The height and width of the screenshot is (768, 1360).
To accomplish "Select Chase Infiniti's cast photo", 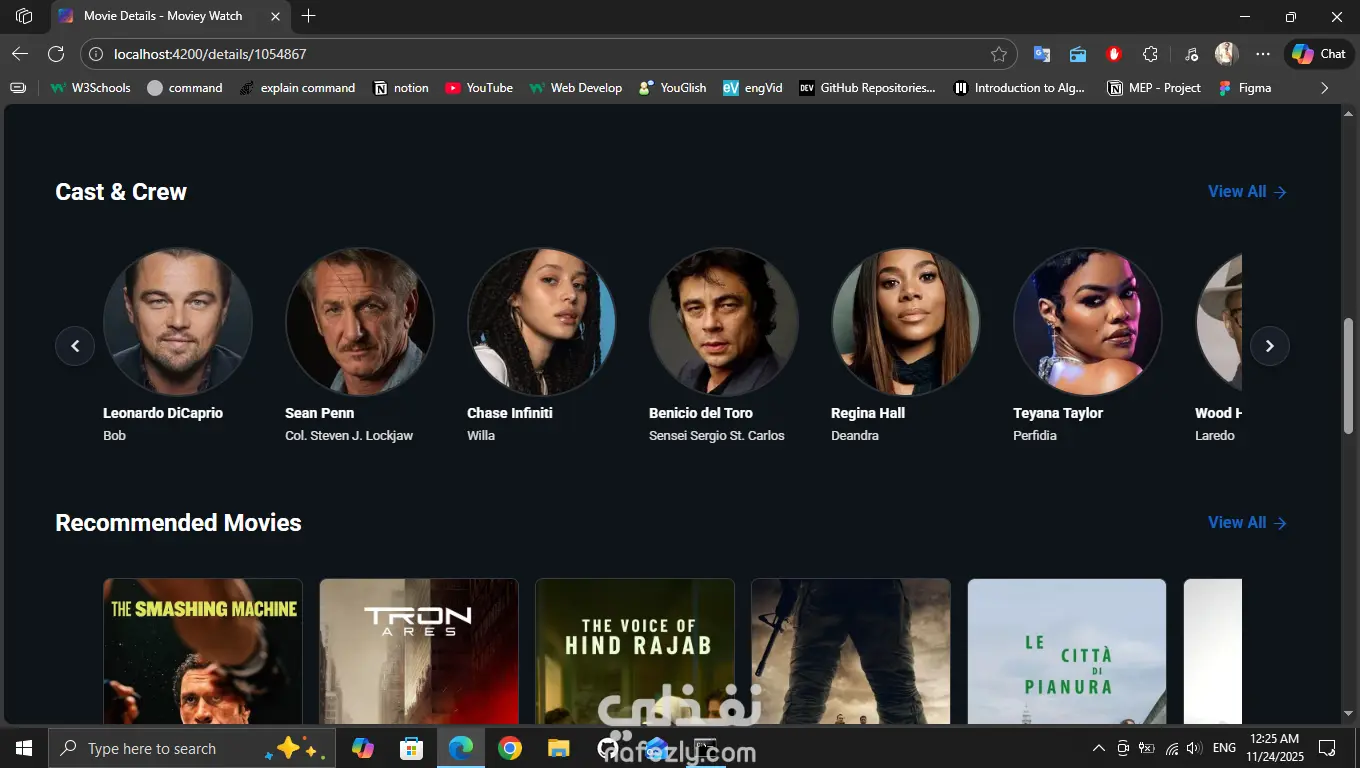I will click(x=542, y=322).
